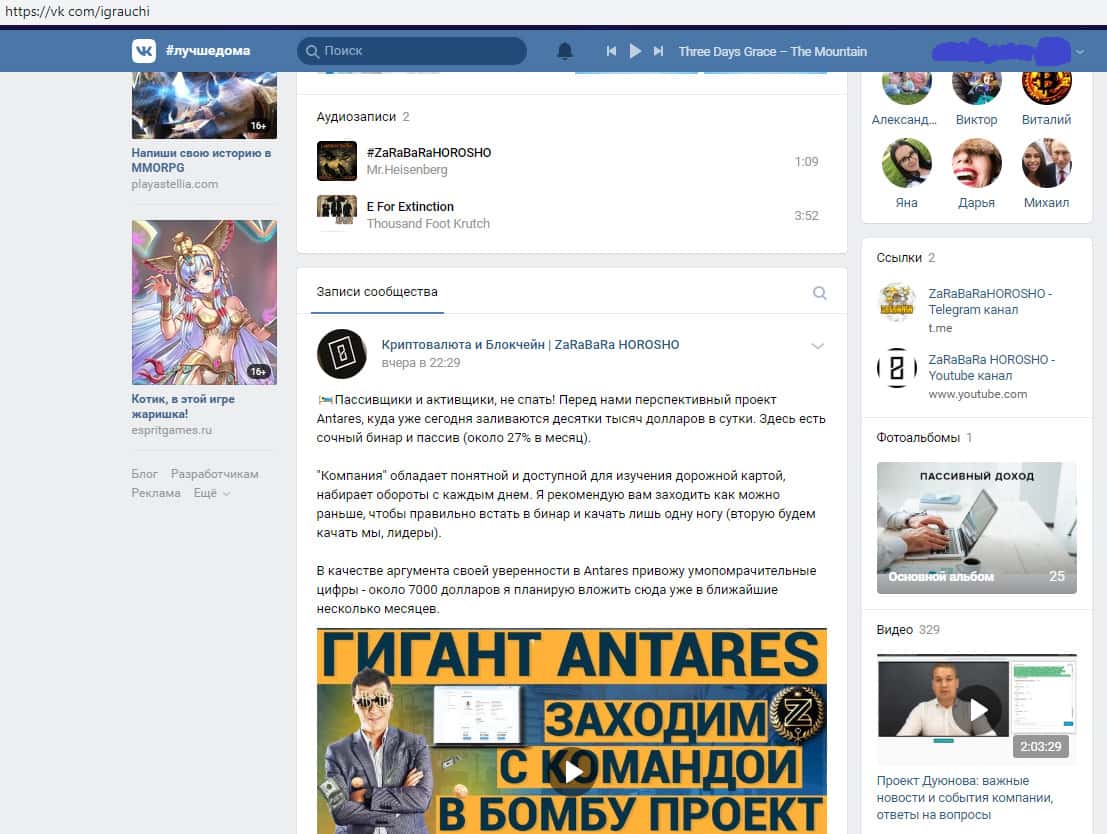Open Блог footer link
1107x834 pixels.
pos(145,474)
